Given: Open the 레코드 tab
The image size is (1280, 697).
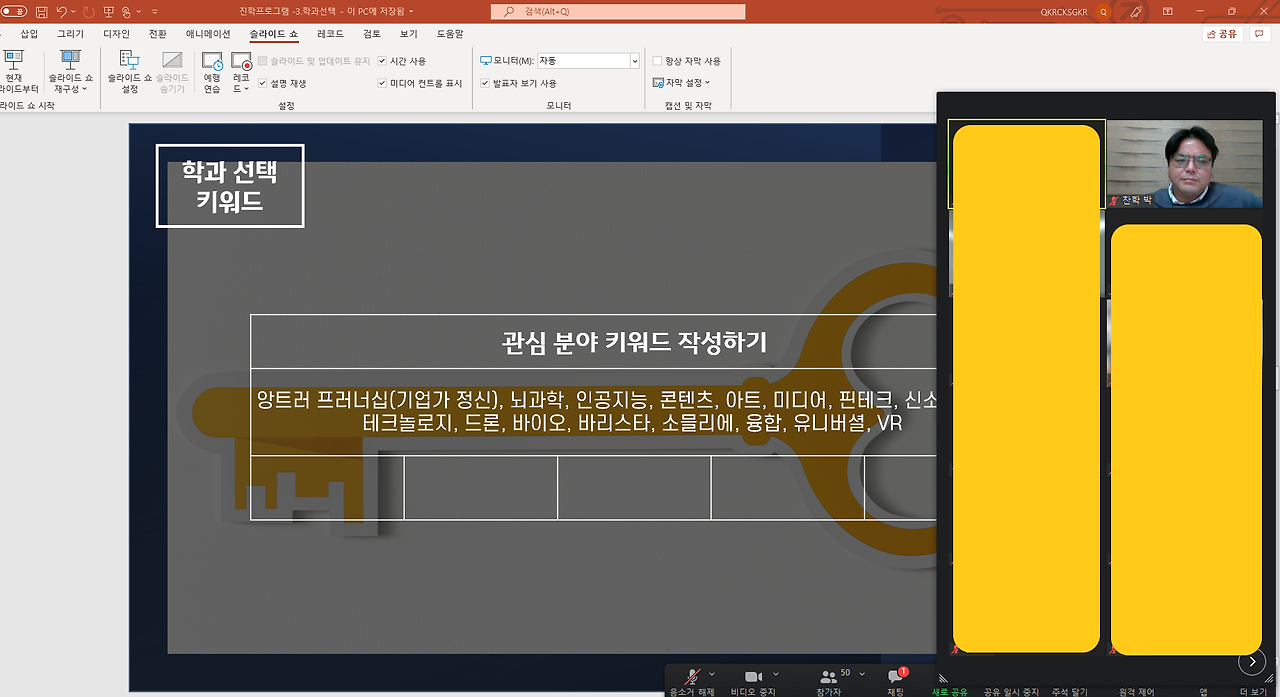Looking at the screenshot, I should pos(330,33).
